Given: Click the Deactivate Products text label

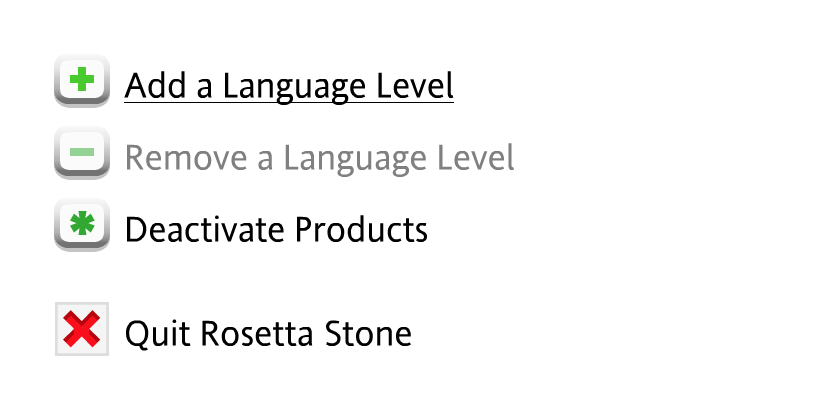Looking at the screenshot, I should click(x=276, y=230).
